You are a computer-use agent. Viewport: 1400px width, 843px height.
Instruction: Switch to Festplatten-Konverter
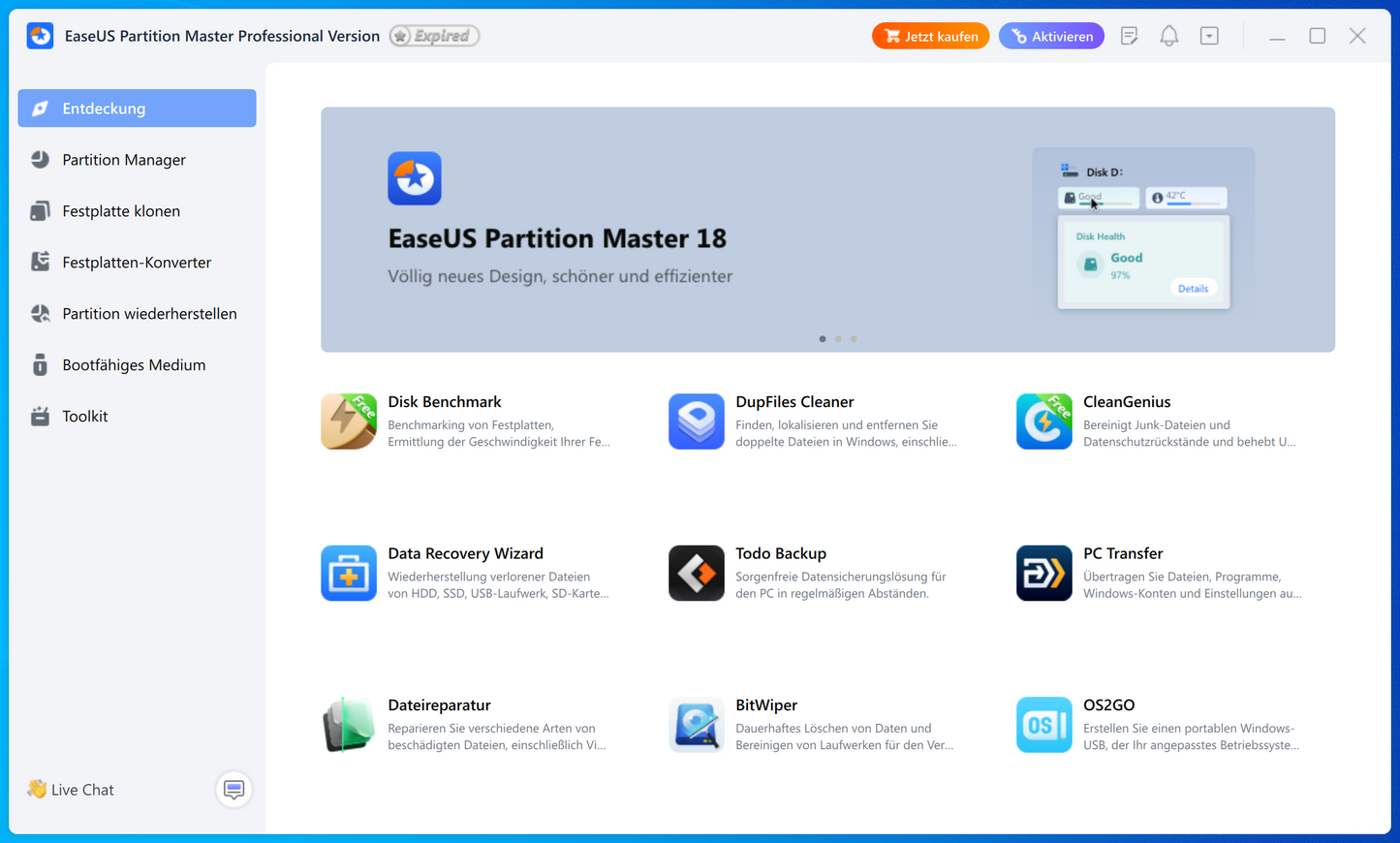(x=137, y=263)
